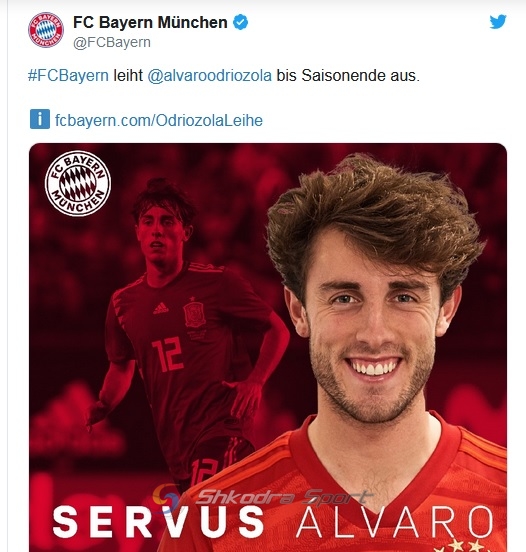The height and width of the screenshot is (552, 526).
Task: Click the blue info "i" icon
Action: click(x=40, y=119)
